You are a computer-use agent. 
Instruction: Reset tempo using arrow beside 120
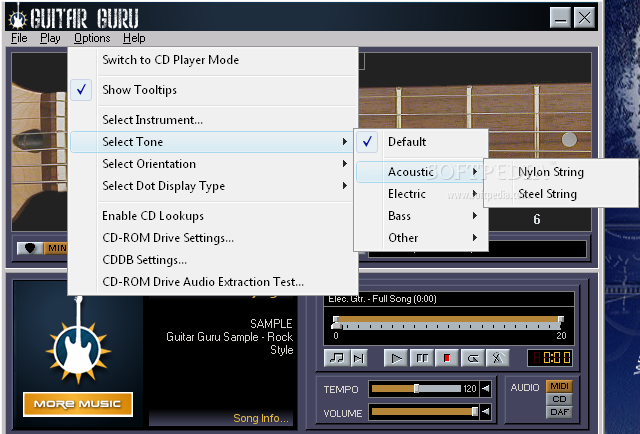[x=485, y=388]
